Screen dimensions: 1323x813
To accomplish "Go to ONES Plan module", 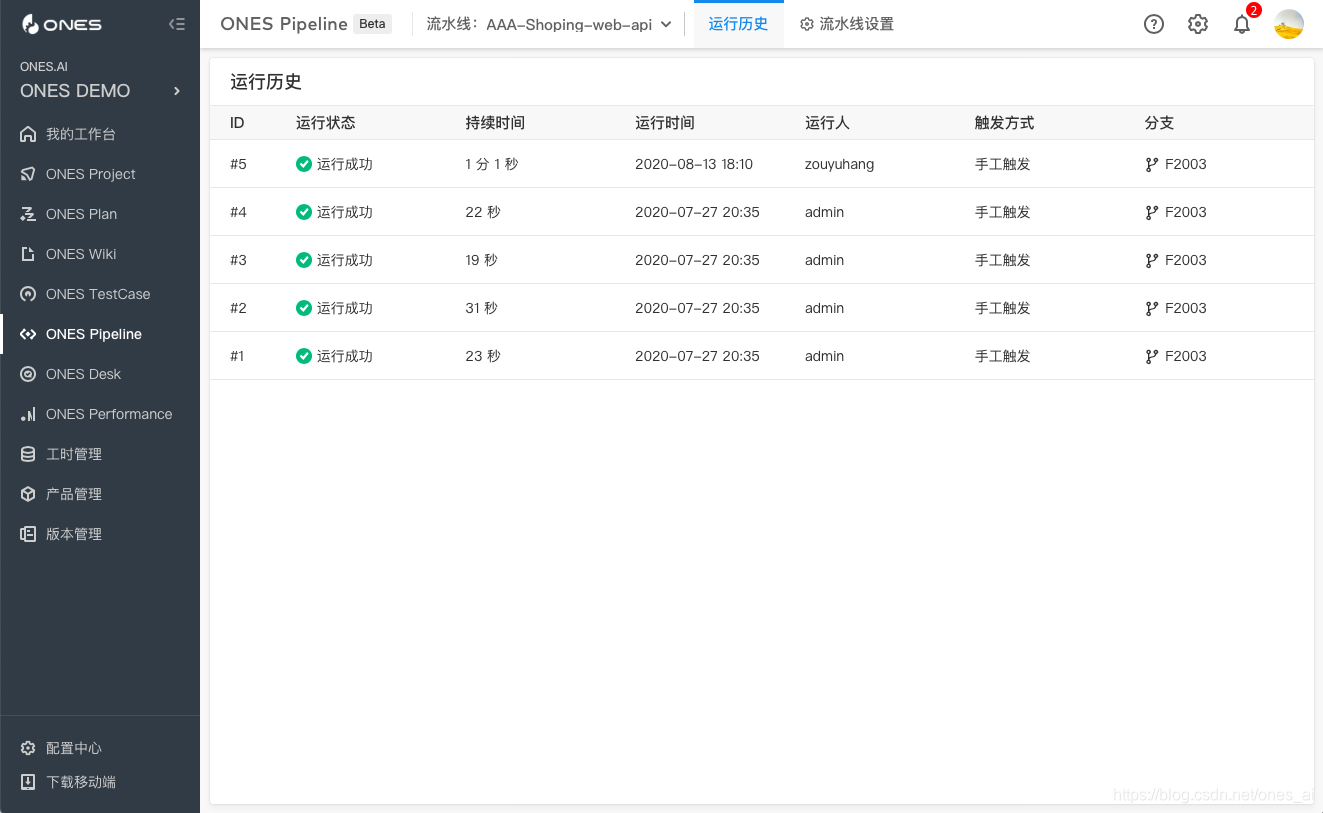I will [x=100, y=214].
